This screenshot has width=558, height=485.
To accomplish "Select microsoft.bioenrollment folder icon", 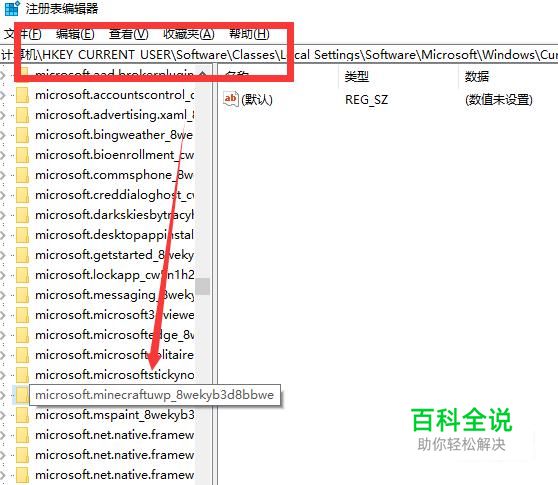I will tap(22, 155).
